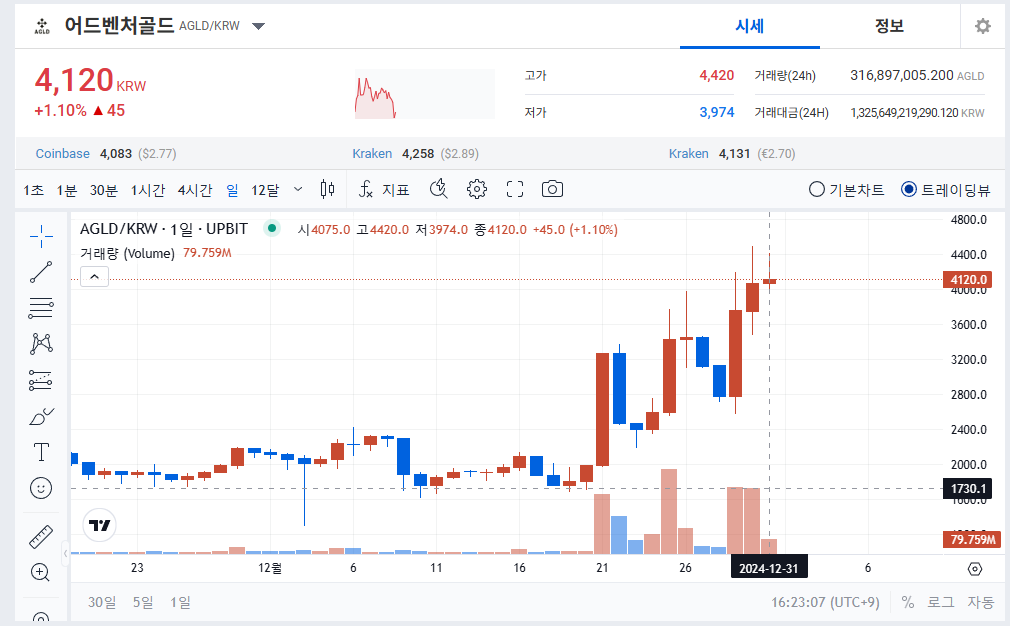Open the horizontal lines Fibonacci tool
1010x626 pixels.
(41, 308)
